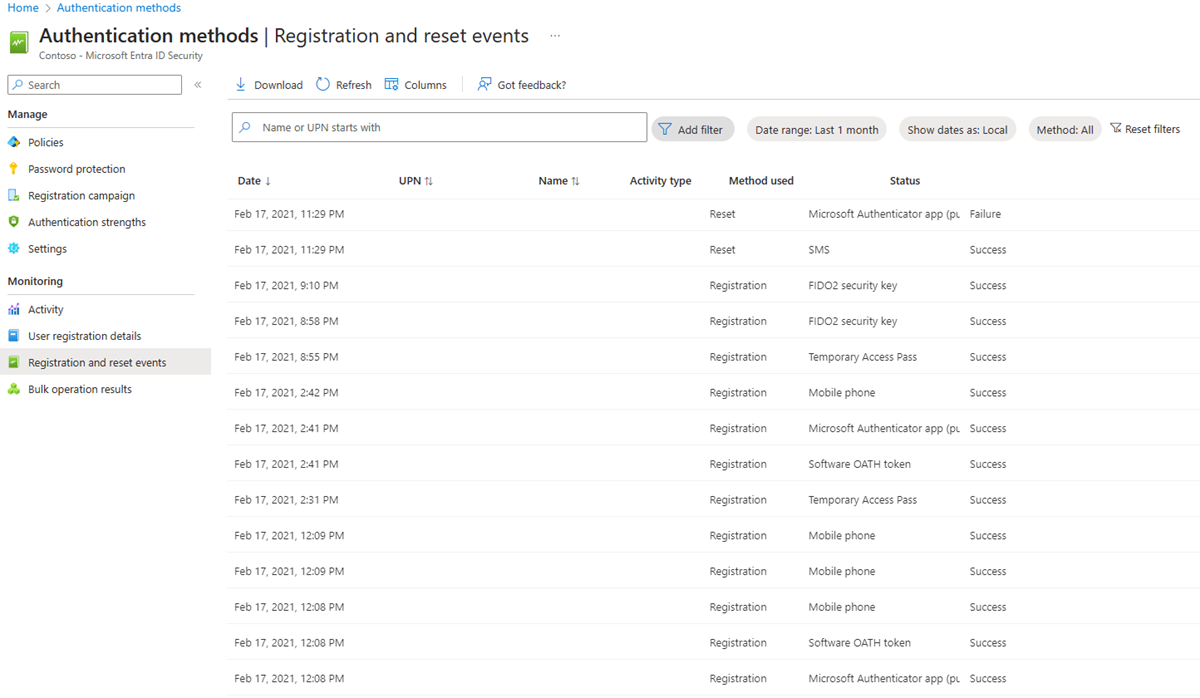Open the Method: All filter dropdown
The height and width of the screenshot is (698, 1200).
(x=1064, y=128)
